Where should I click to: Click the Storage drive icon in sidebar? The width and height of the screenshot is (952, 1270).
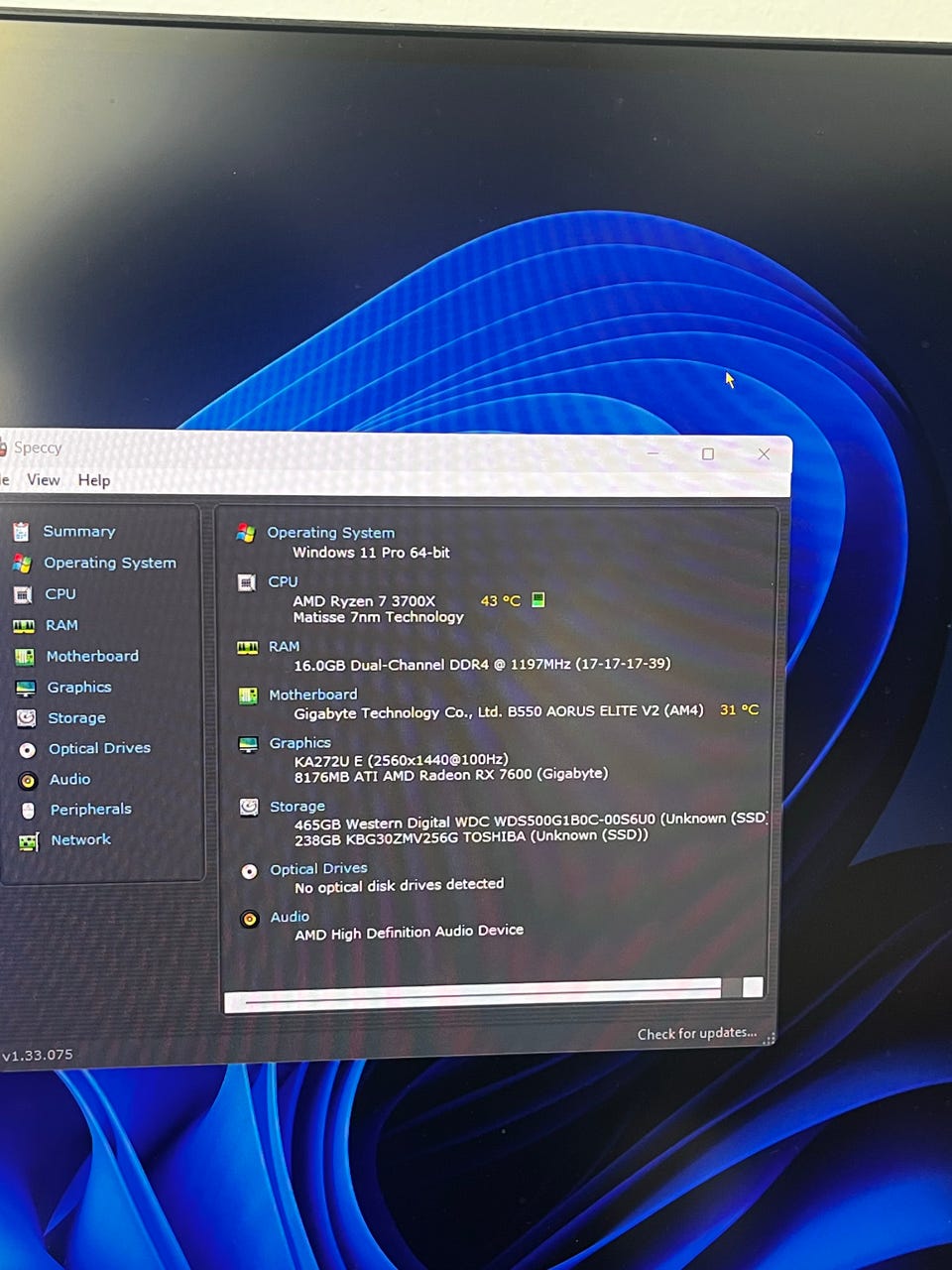click(27, 718)
